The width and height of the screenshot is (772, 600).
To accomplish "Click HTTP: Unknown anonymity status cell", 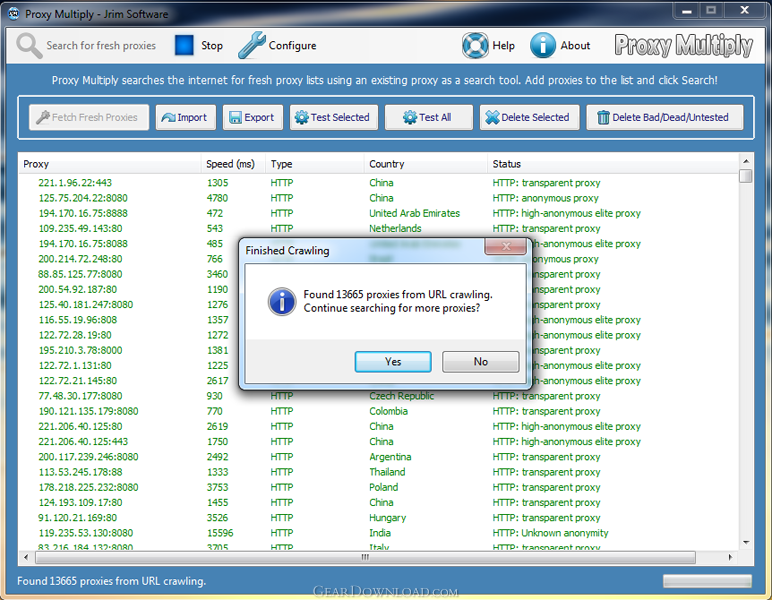I will 550,534.
